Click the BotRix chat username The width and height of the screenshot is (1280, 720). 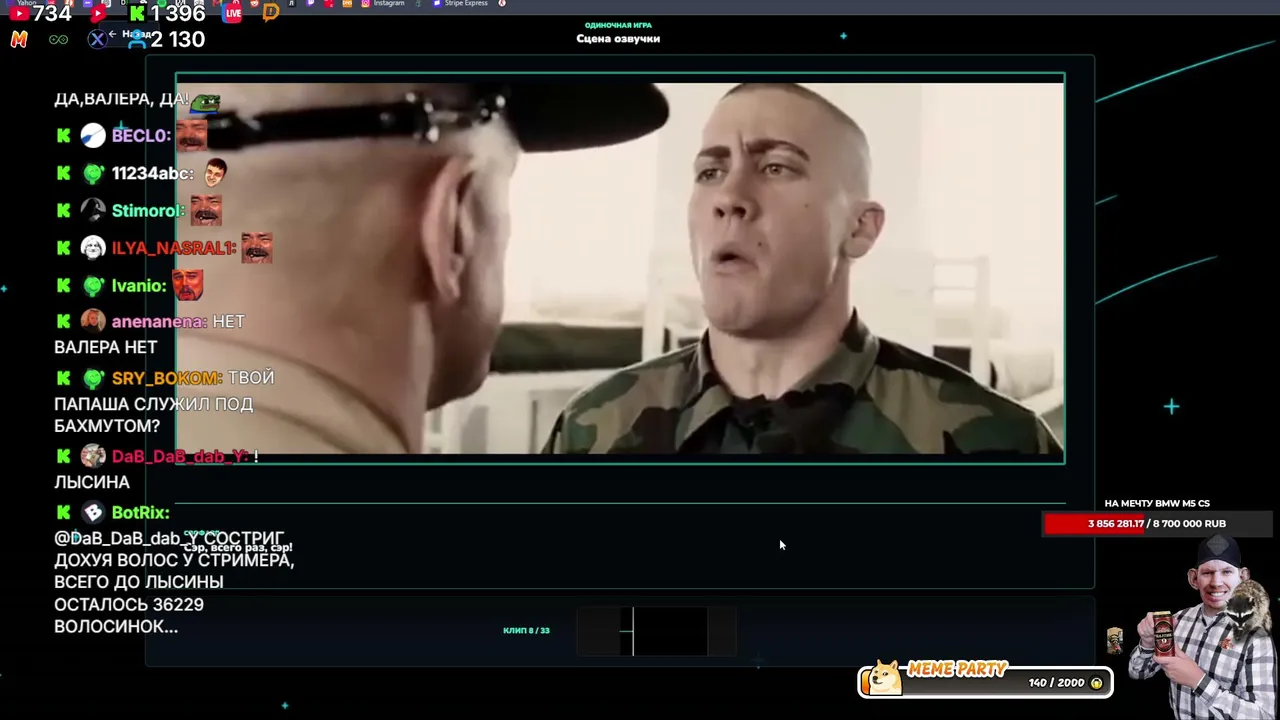tap(141, 513)
